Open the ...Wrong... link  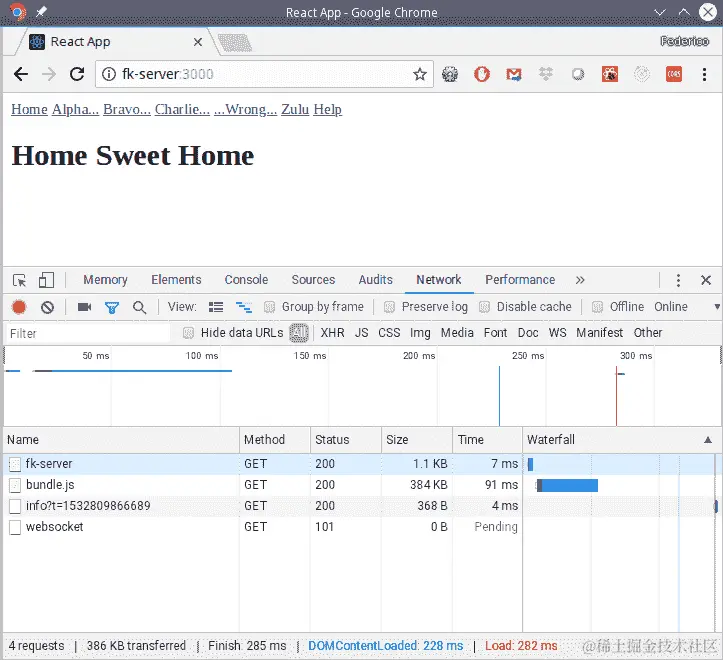click(245, 109)
